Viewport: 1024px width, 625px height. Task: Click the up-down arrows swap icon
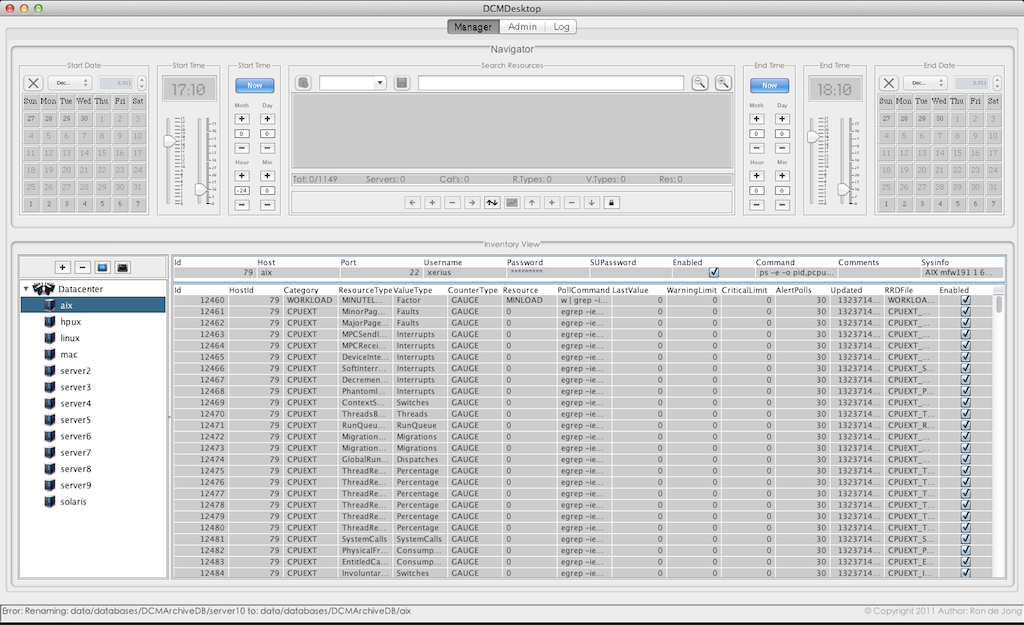click(x=491, y=202)
